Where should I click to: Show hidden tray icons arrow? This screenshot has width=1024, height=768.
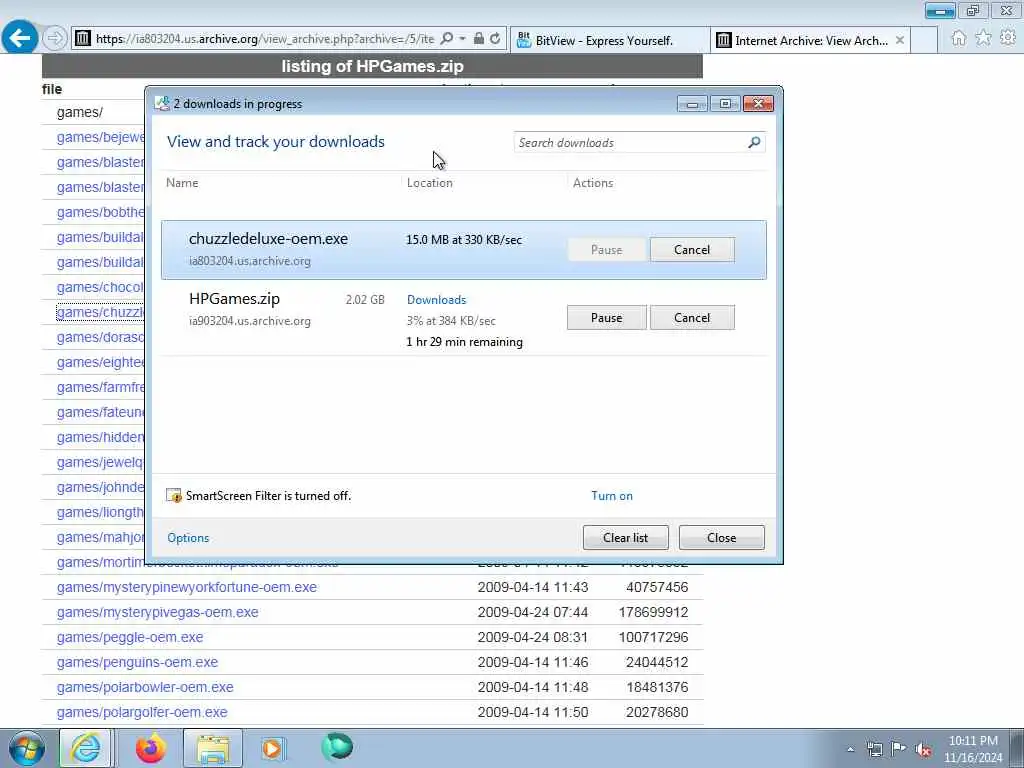(x=850, y=749)
